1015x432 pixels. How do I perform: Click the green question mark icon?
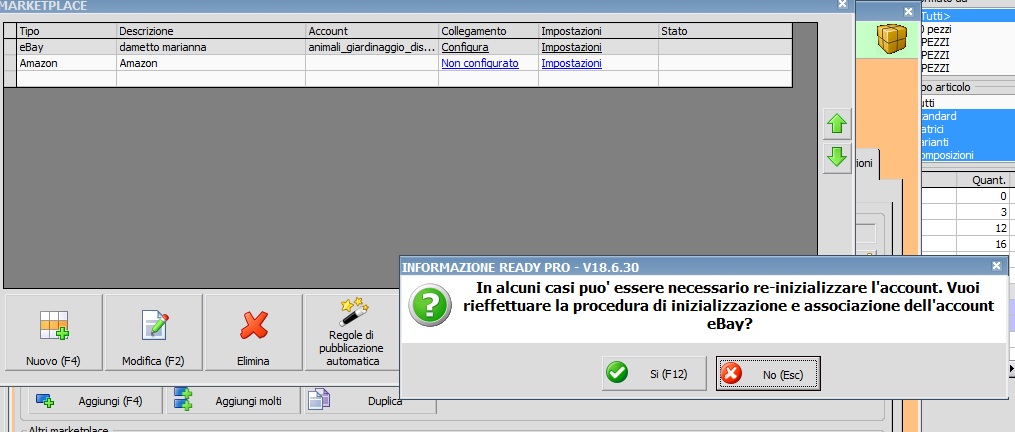(x=430, y=305)
